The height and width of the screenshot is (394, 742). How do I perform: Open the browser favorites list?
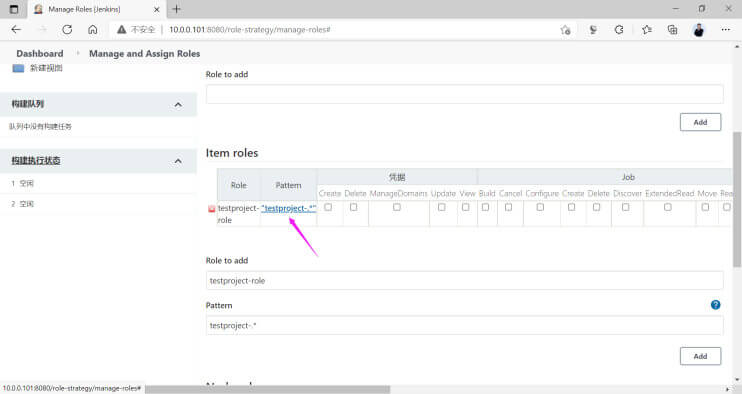point(646,30)
